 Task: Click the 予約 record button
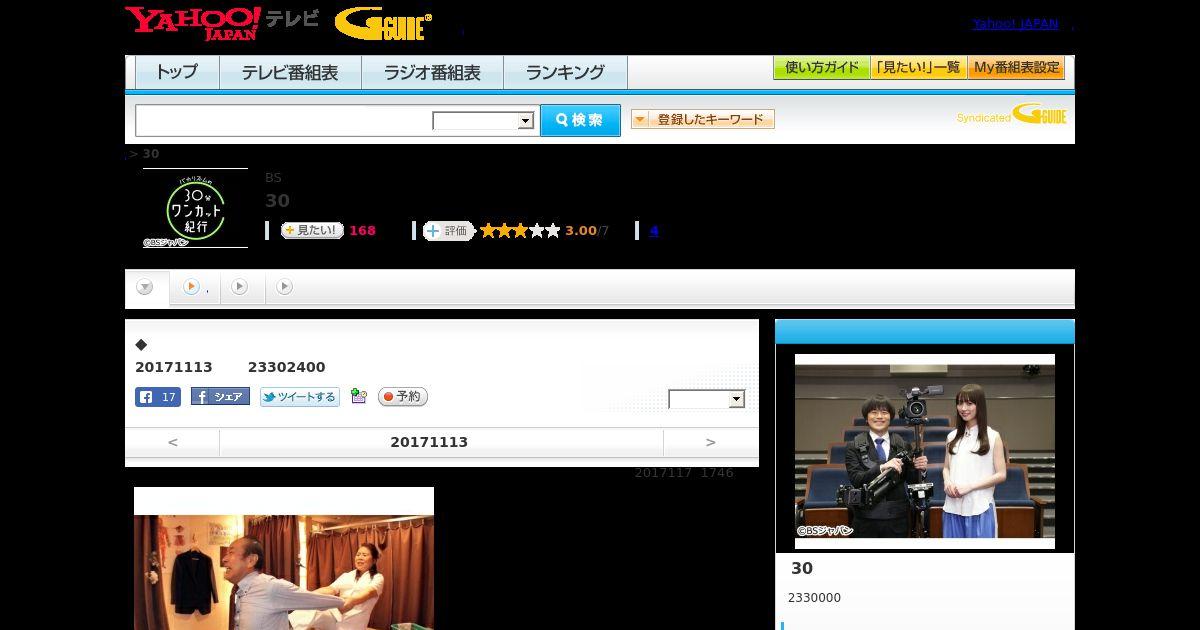pos(403,397)
